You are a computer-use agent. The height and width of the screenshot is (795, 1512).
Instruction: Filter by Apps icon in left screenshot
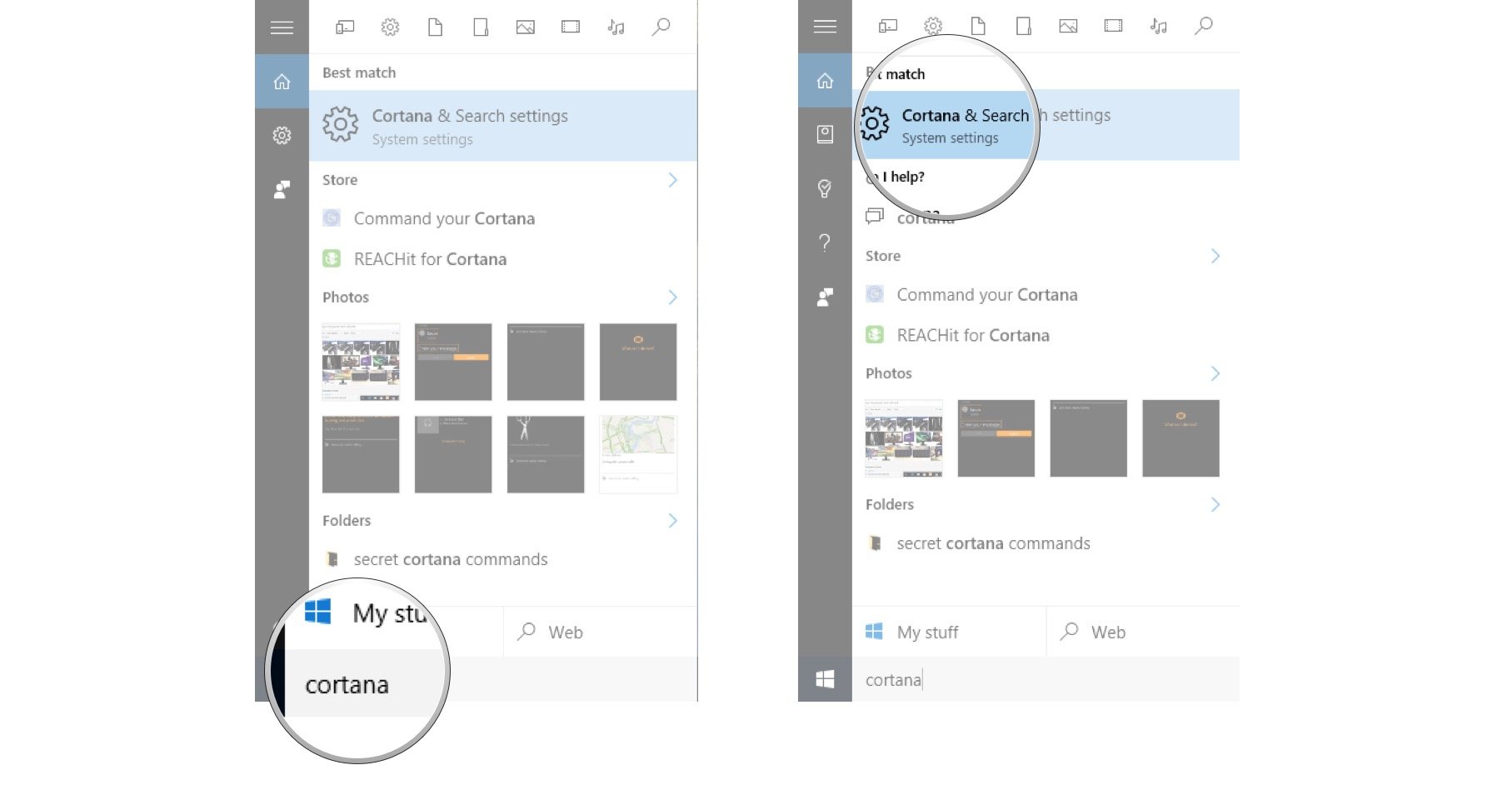[x=345, y=27]
